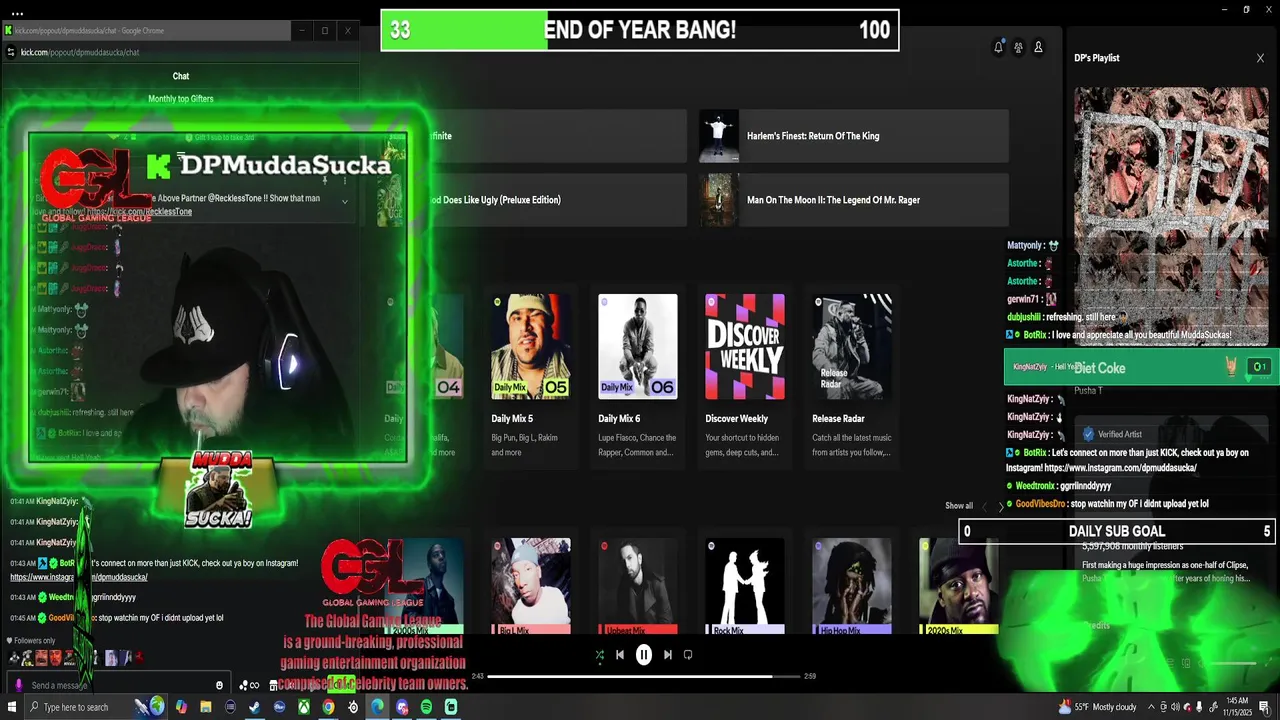
Task: Show hidden system tray icons
Action: pyautogui.click(x=1150, y=707)
